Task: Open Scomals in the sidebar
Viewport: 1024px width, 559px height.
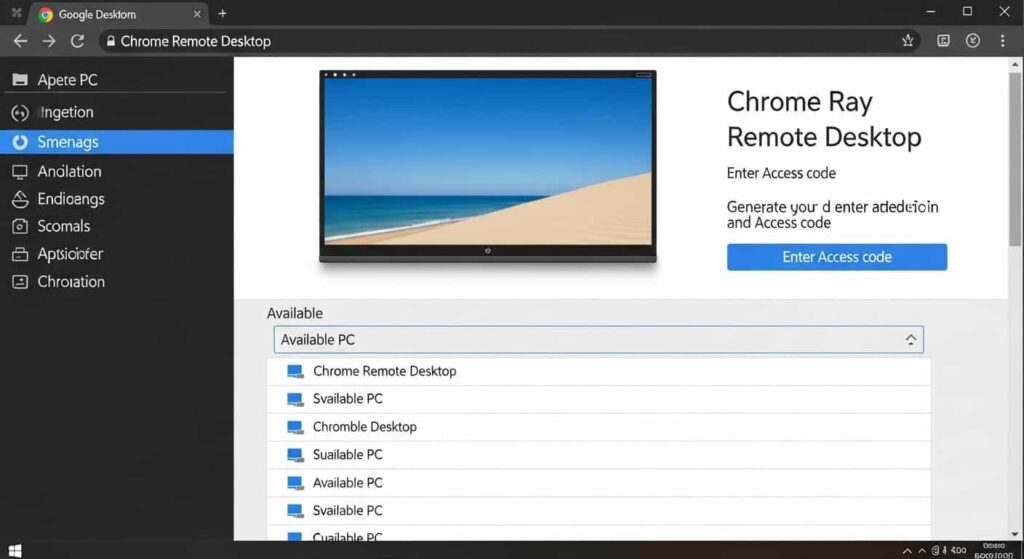Action: [117, 227]
